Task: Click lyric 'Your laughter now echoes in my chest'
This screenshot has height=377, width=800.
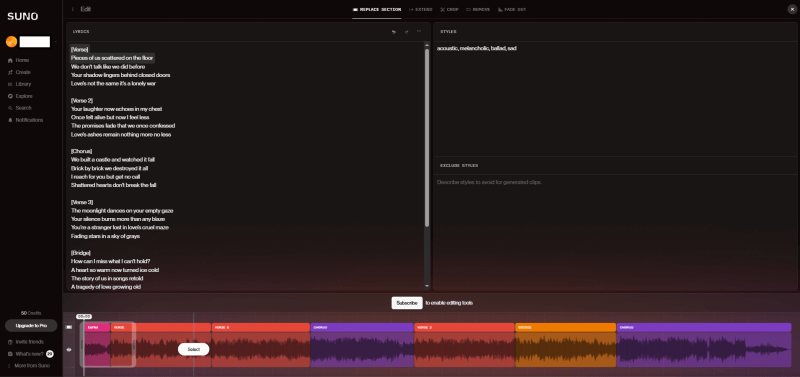Action: 116,109
